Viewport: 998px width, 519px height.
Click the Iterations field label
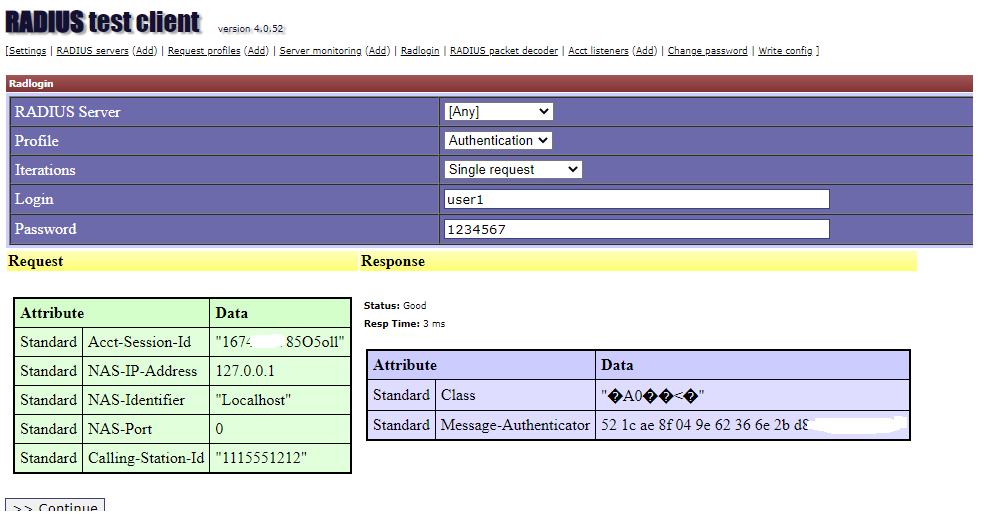click(45, 170)
